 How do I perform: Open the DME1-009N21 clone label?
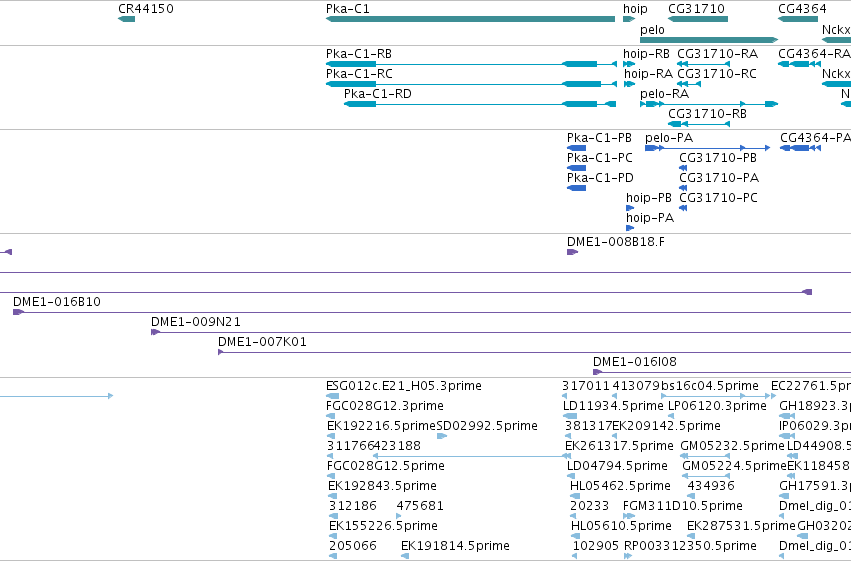pos(196,322)
